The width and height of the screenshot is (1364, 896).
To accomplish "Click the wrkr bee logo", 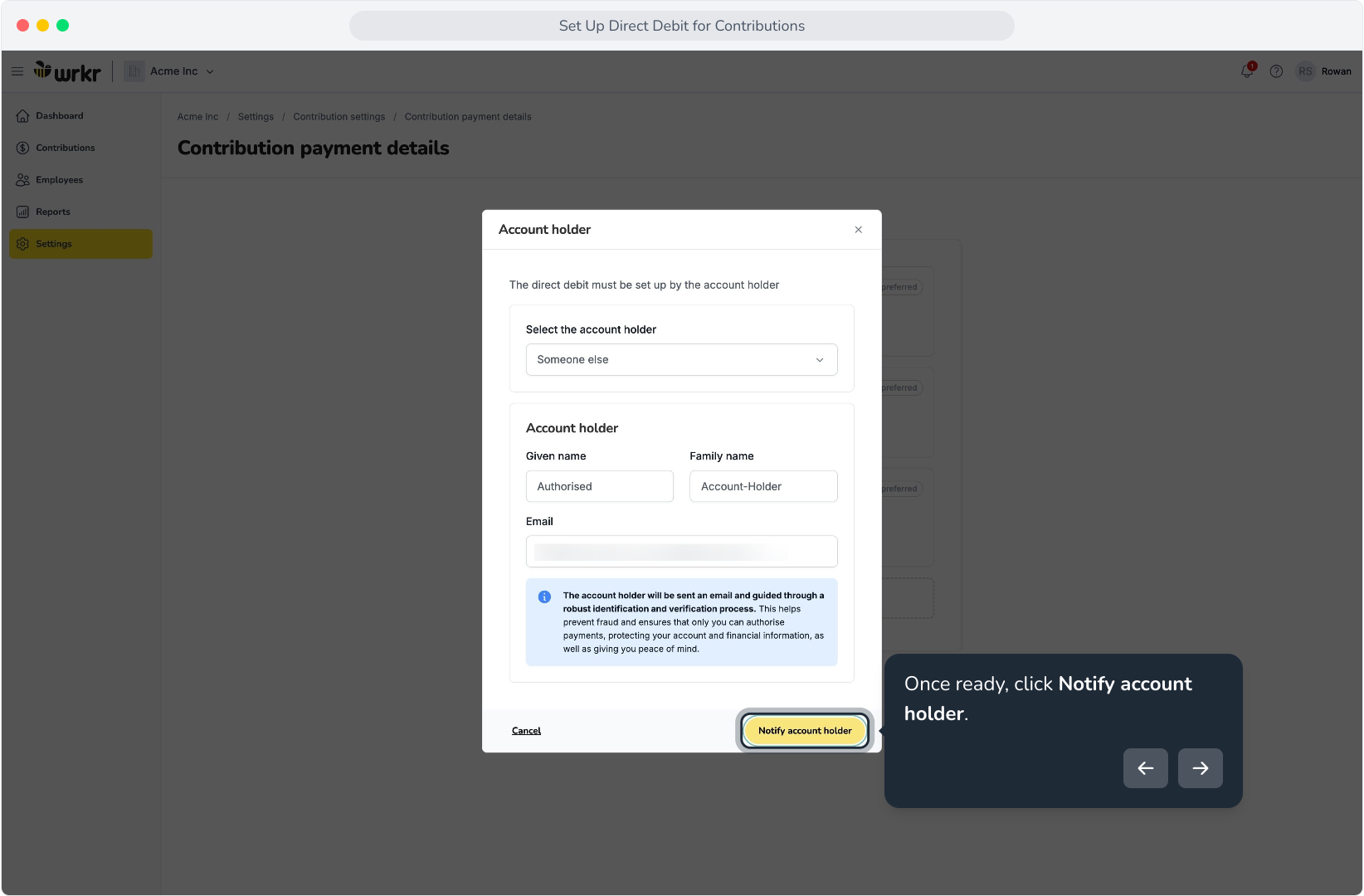I will click(67, 71).
